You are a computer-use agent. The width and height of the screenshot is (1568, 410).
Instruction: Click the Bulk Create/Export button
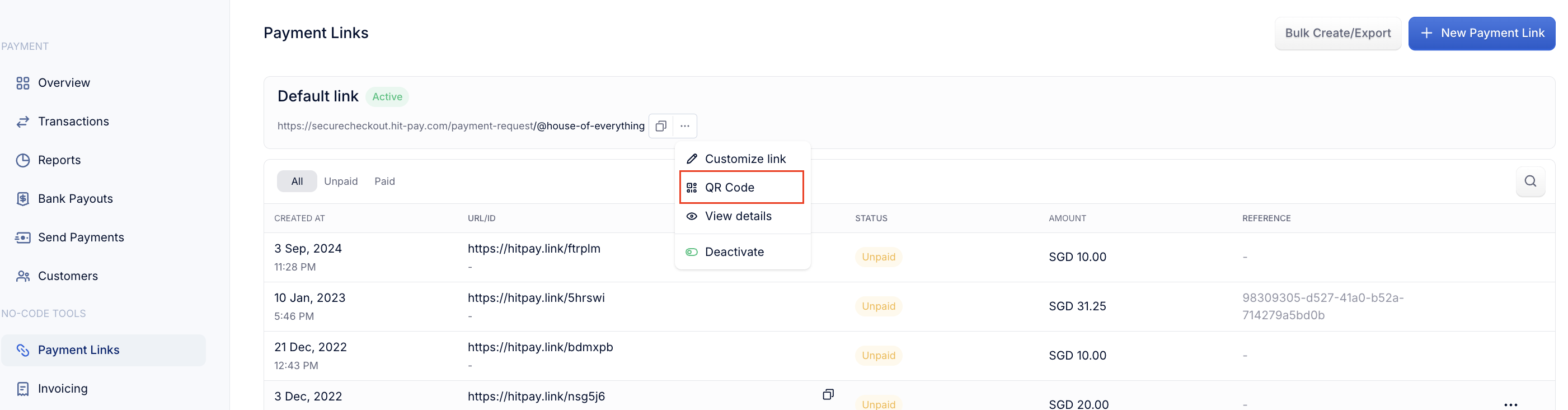pos(1337,34)
